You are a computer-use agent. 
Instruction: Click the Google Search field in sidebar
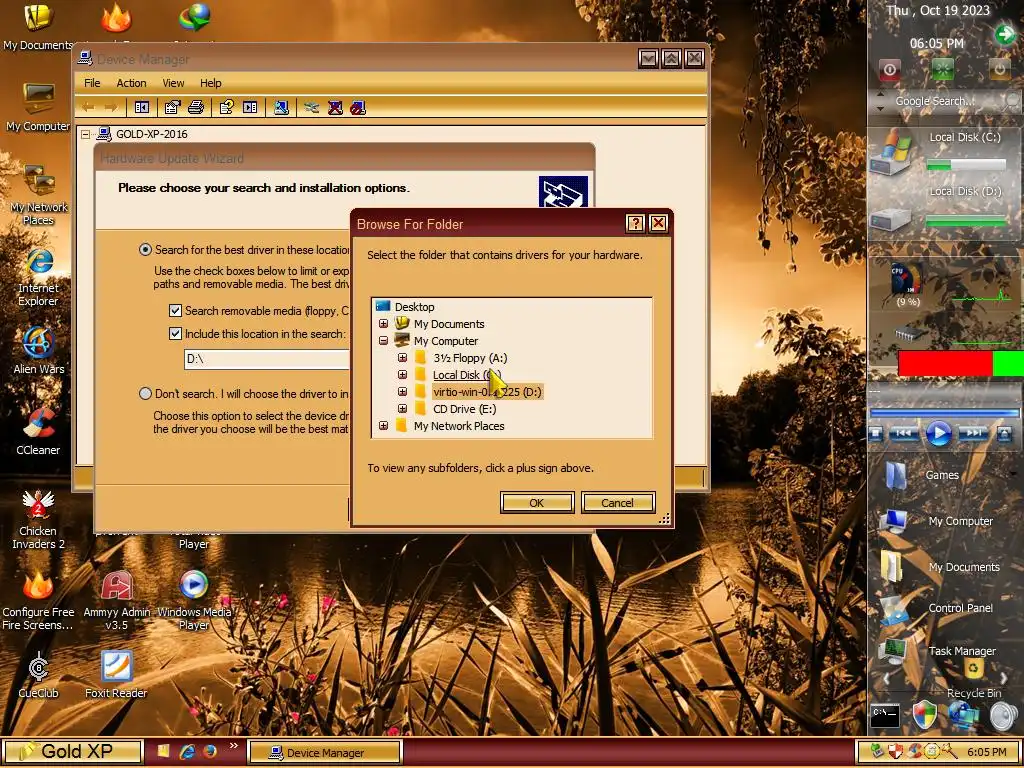pos(935,101)
